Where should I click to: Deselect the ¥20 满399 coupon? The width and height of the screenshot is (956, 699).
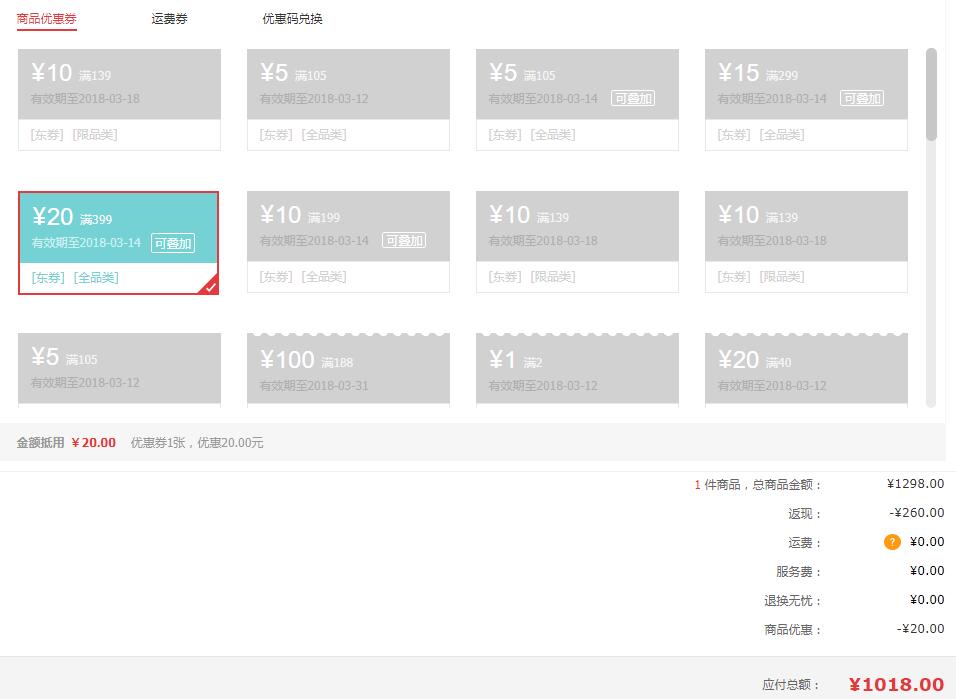[118, 243]
